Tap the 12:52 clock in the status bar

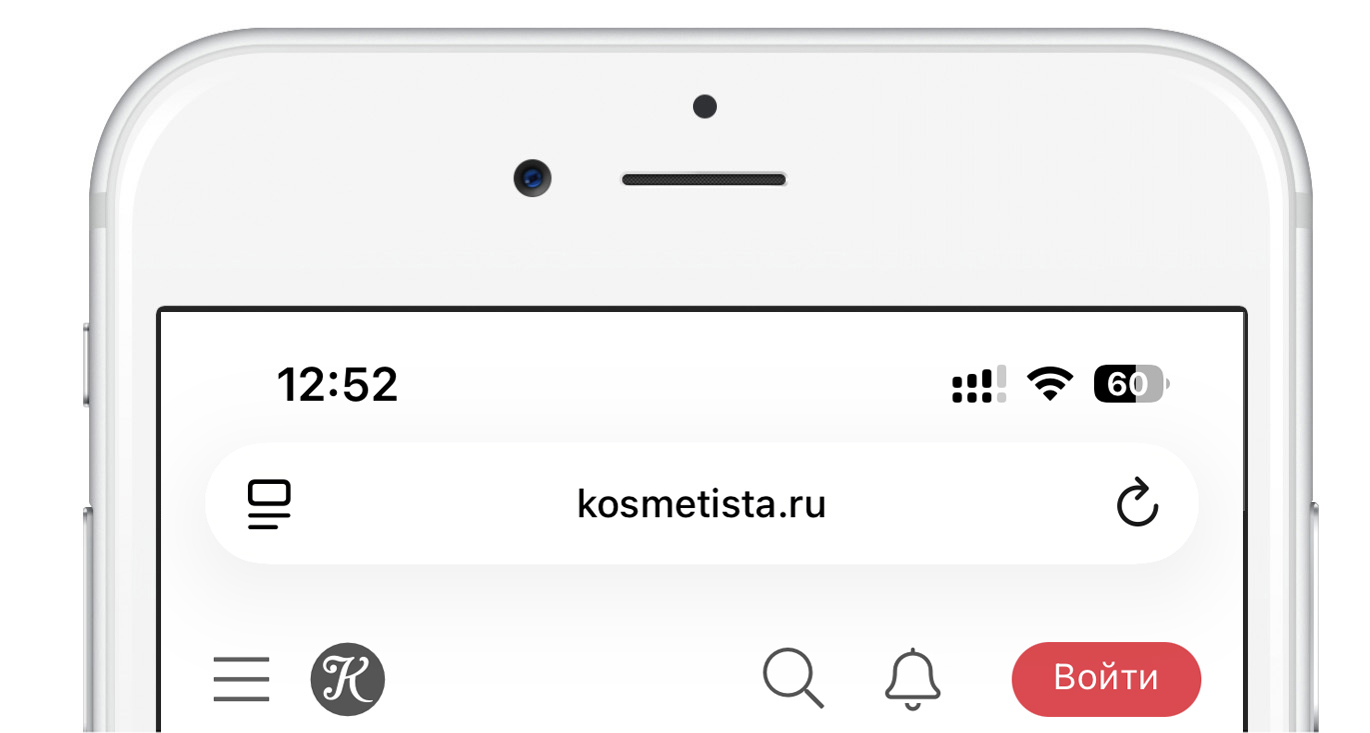[x=337, y=385]
